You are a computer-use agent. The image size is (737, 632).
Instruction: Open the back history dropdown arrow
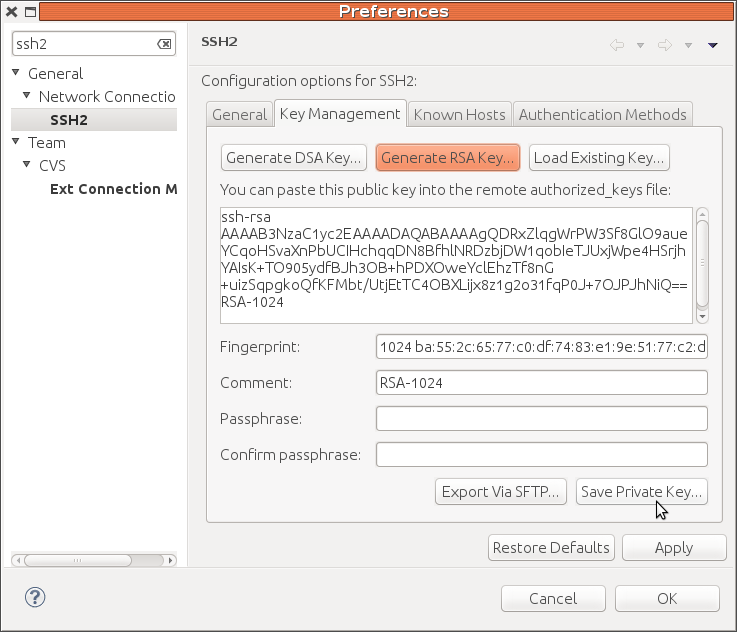point(640,46)
